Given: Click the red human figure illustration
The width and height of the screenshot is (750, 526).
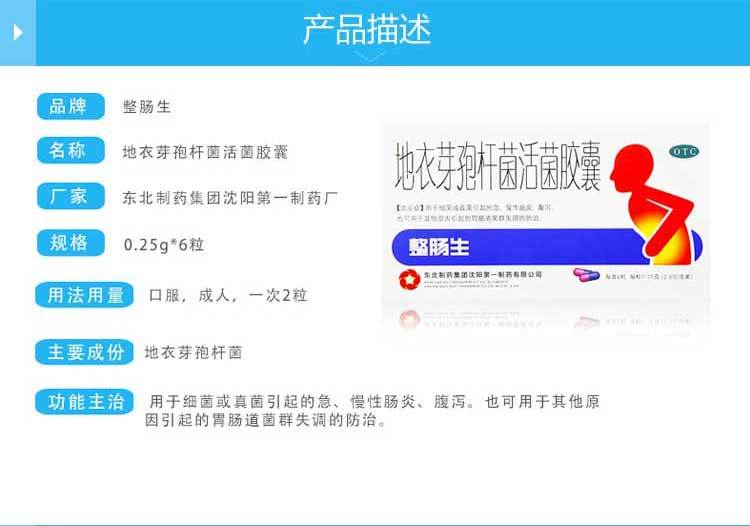Looking at the screenshot, I should click(x=651, y=203).
